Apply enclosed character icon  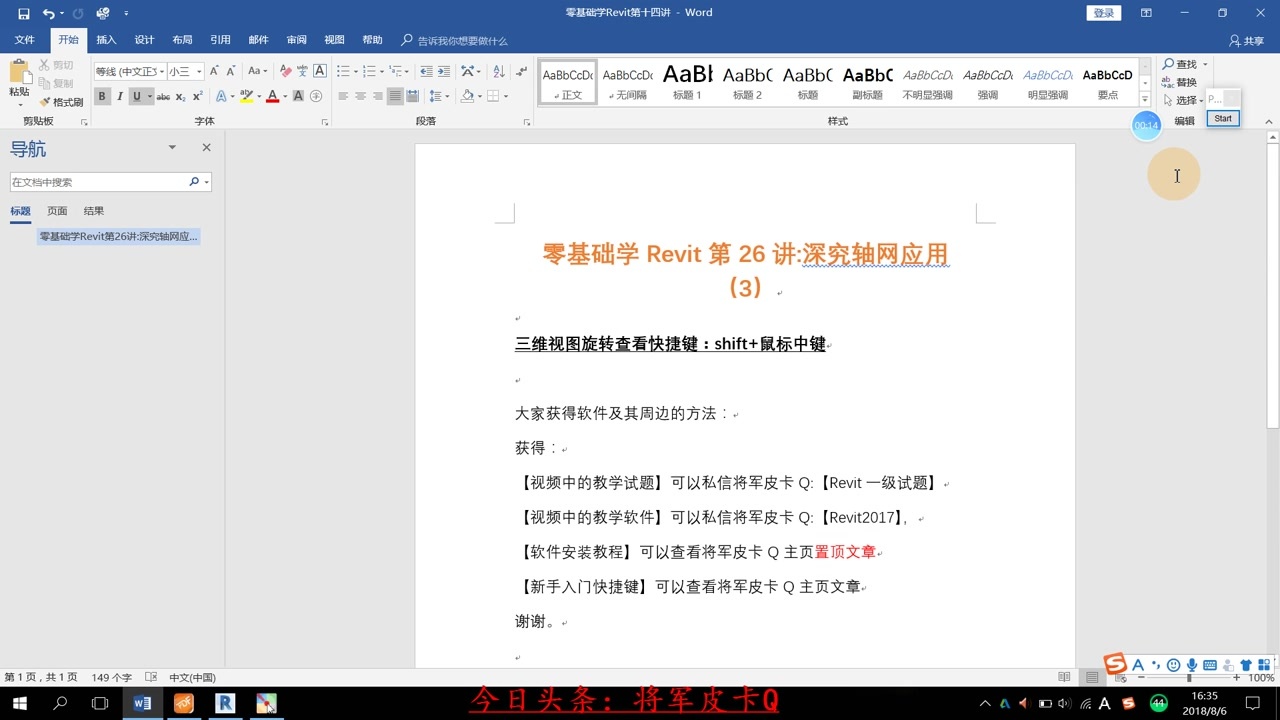(316, 96)
